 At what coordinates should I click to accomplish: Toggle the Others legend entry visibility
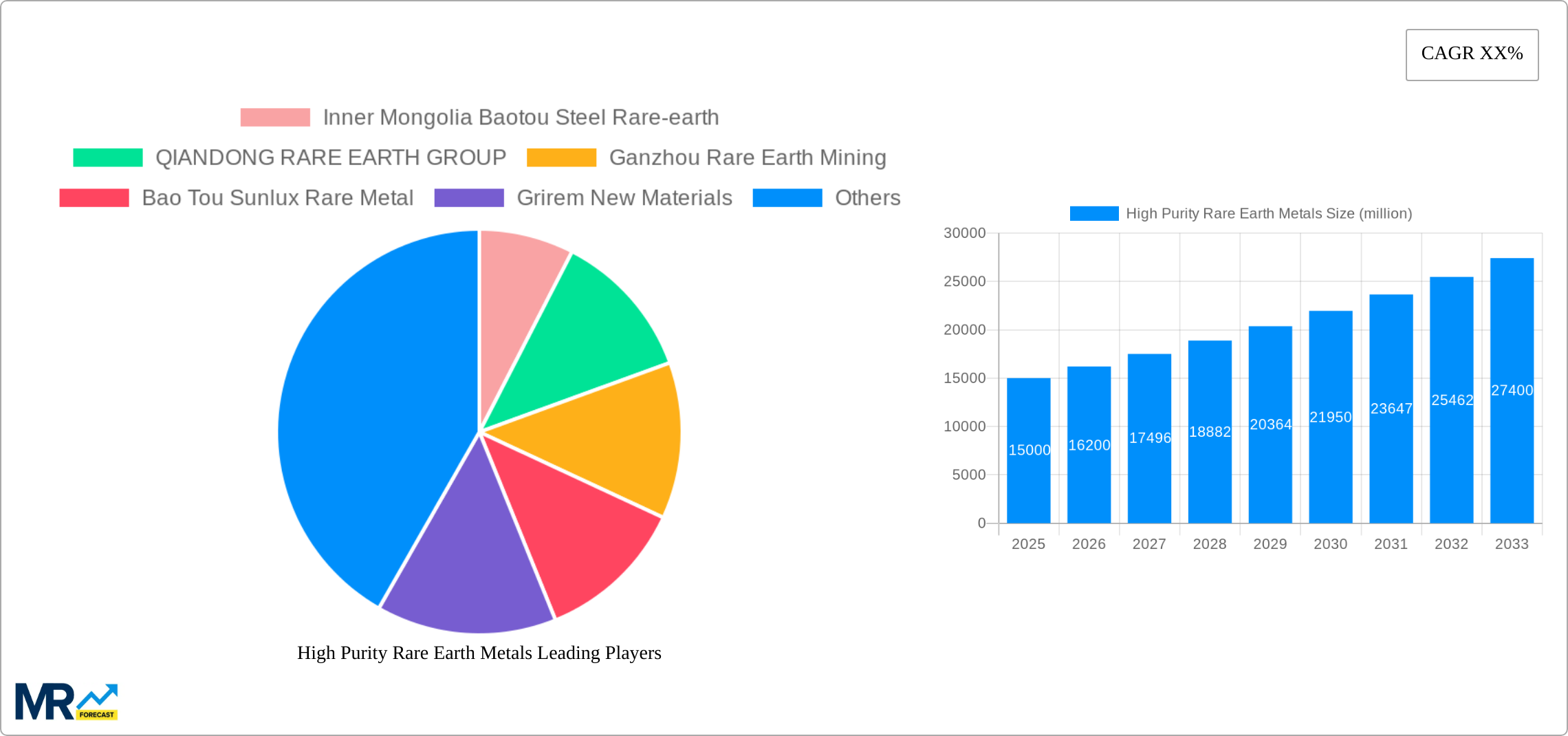click(x=868, y=198)
